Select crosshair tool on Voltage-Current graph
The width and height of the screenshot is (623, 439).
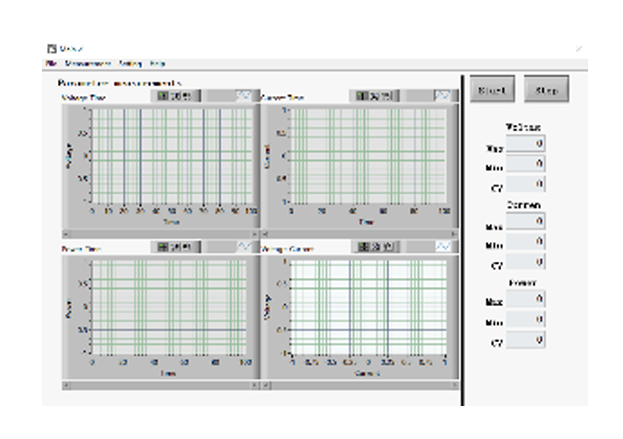362,246
